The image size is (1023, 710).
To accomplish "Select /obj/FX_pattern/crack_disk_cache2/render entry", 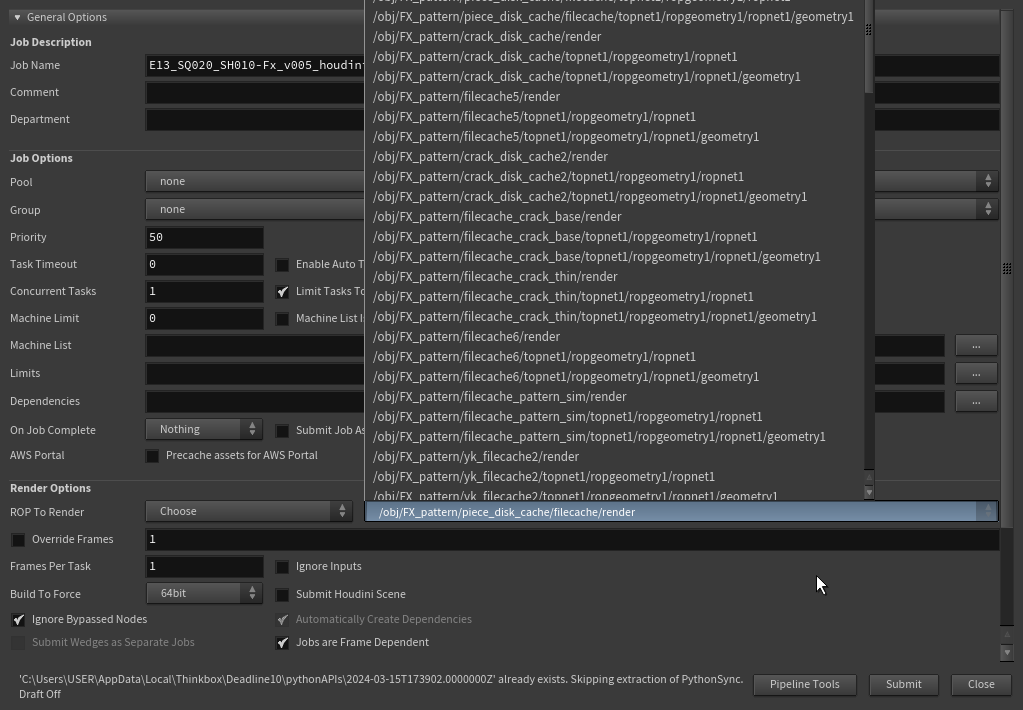I will [614, 157].
